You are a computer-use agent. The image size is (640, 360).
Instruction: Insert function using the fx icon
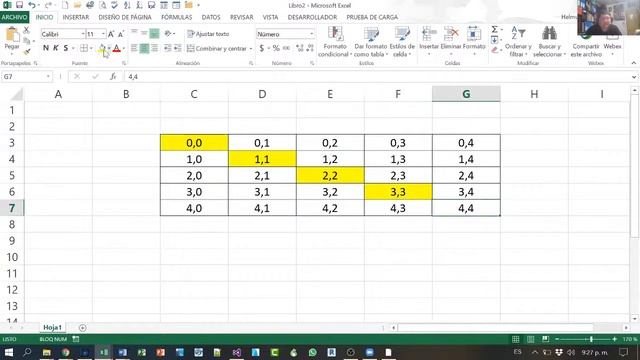click(113, 77)
